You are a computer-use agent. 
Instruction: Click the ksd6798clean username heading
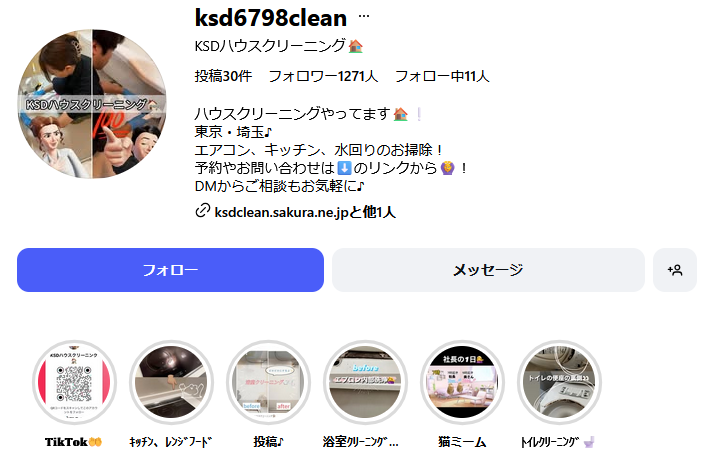click(x=271, y=18)
